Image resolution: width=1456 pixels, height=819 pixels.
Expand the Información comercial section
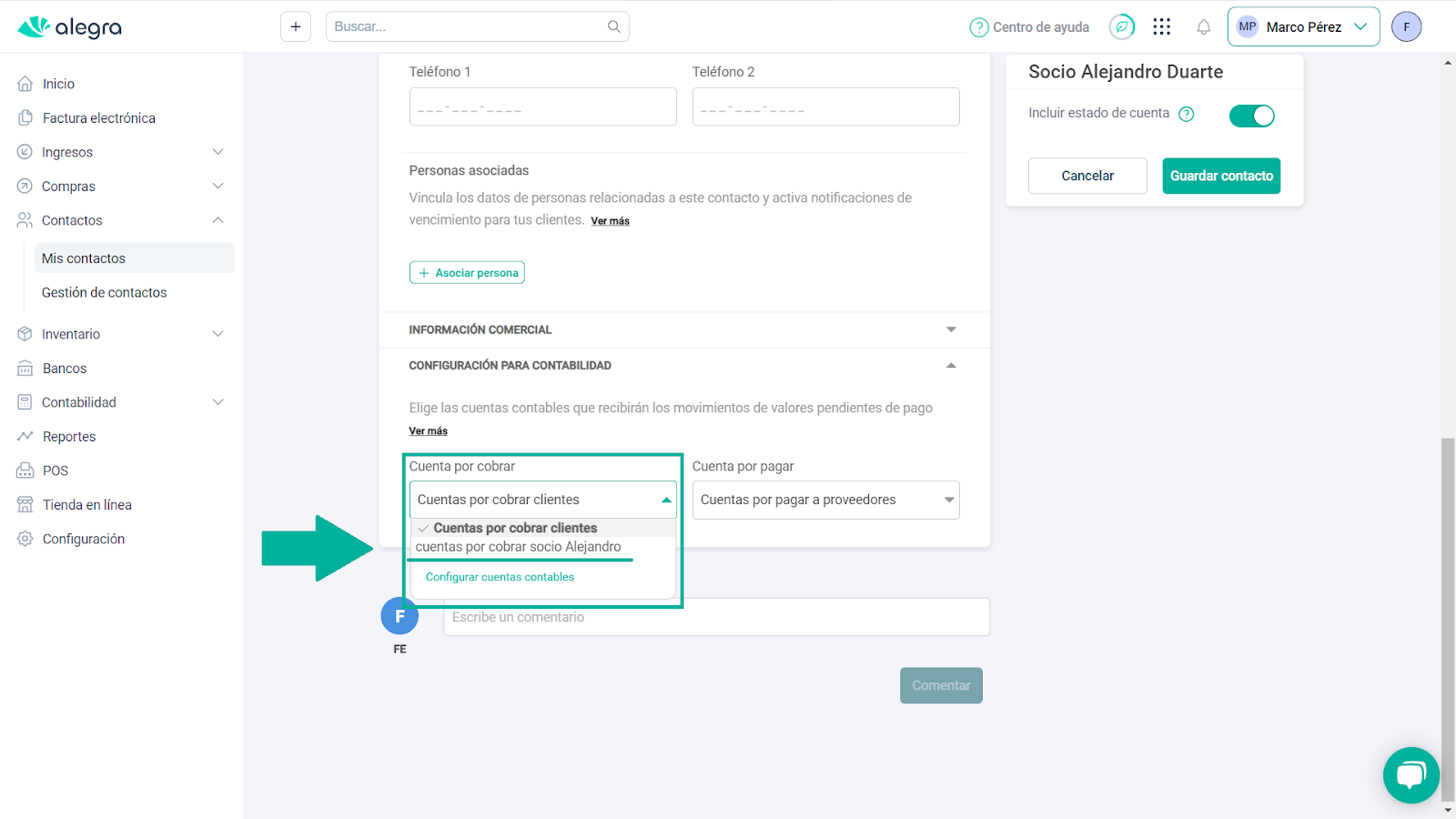click(x=684, y=329)
